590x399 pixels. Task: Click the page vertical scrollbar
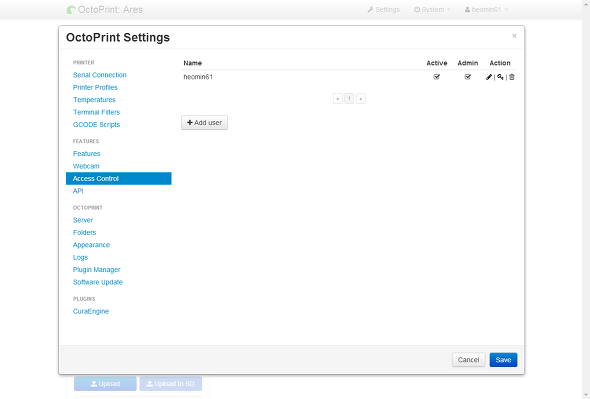pos(586,200)
